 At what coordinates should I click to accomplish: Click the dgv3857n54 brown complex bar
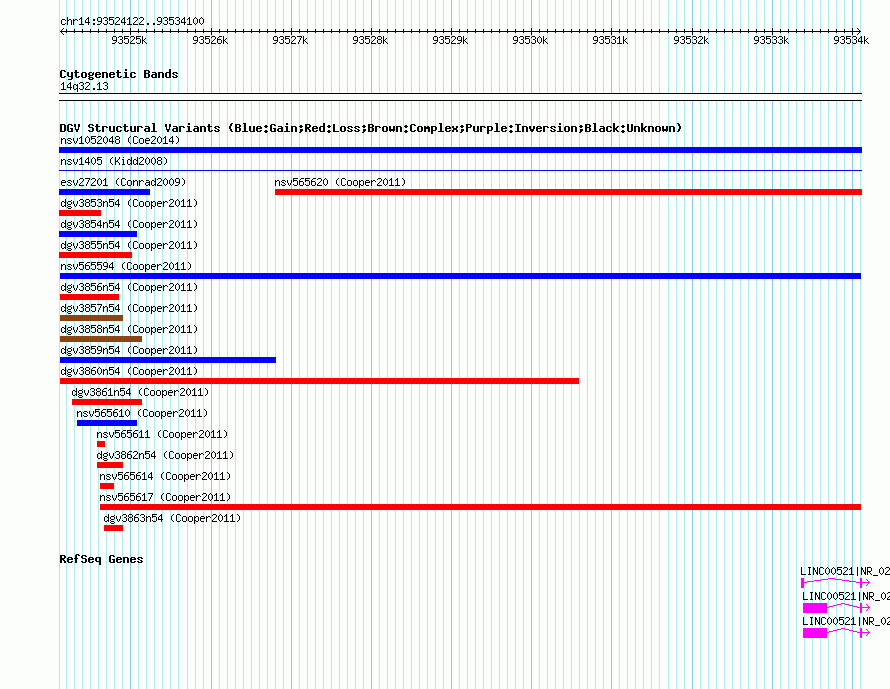coord(91,318)
